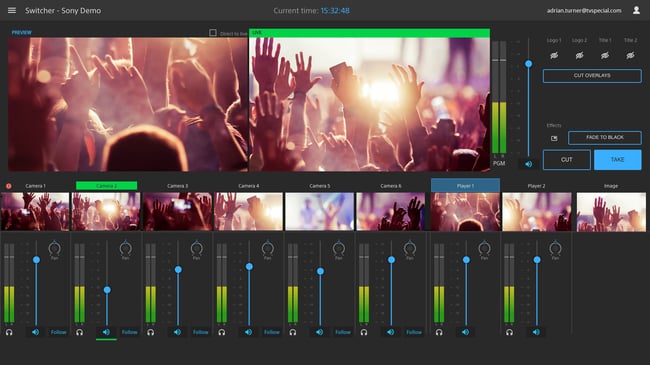Open the hamburger menu

click(12, 10)
